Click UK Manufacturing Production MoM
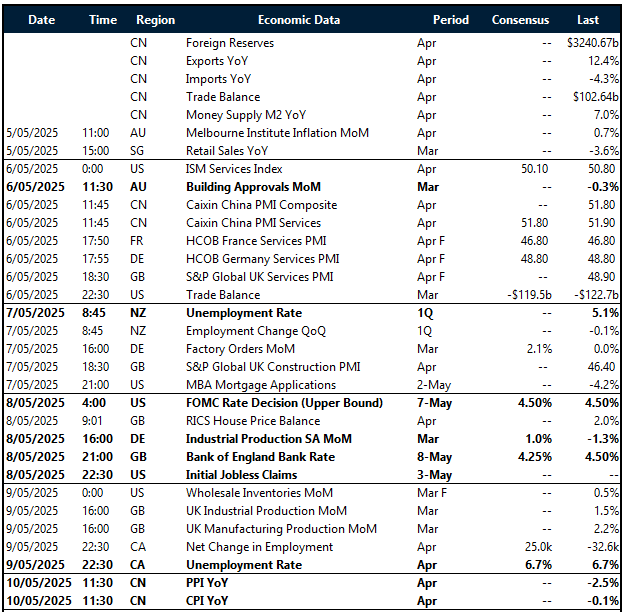This screenshot has width=632, height=612. (x=281, y=529)
